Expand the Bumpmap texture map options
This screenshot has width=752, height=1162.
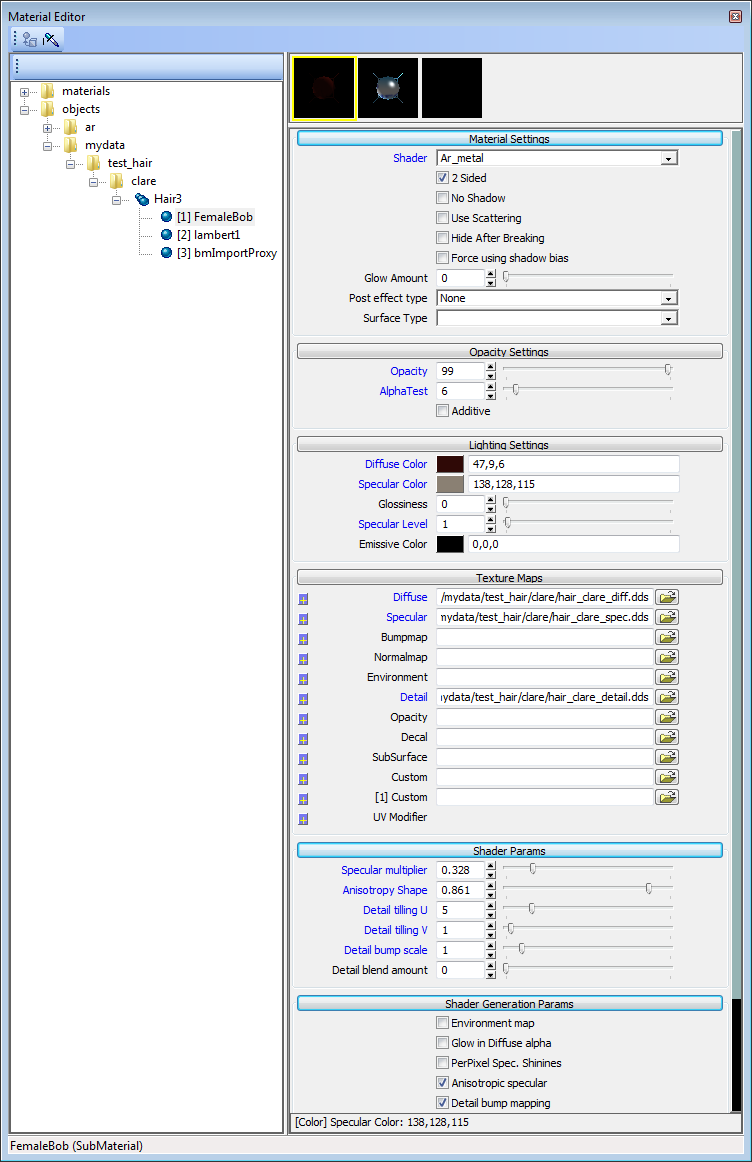point(303,639)
